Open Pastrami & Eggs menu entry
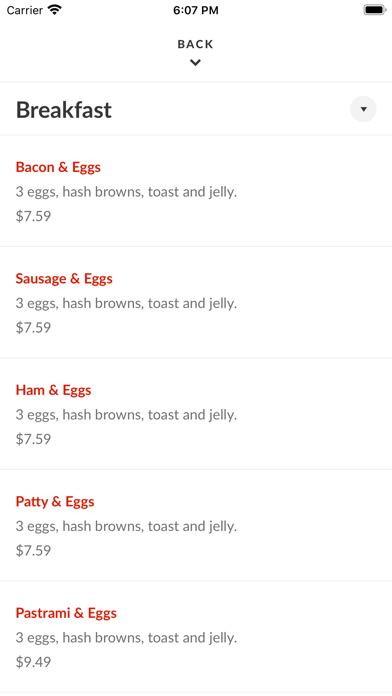The width and height of the screenshot is (392, 696). (x=196, y=637)
